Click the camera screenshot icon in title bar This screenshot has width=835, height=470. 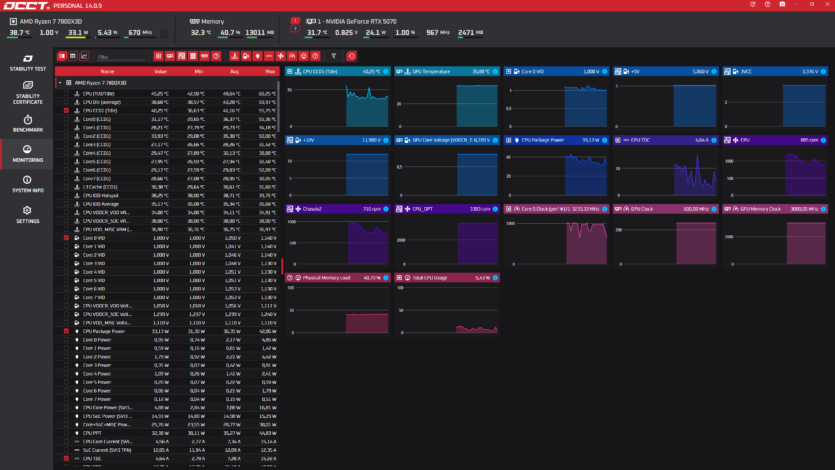pos(782,4)
